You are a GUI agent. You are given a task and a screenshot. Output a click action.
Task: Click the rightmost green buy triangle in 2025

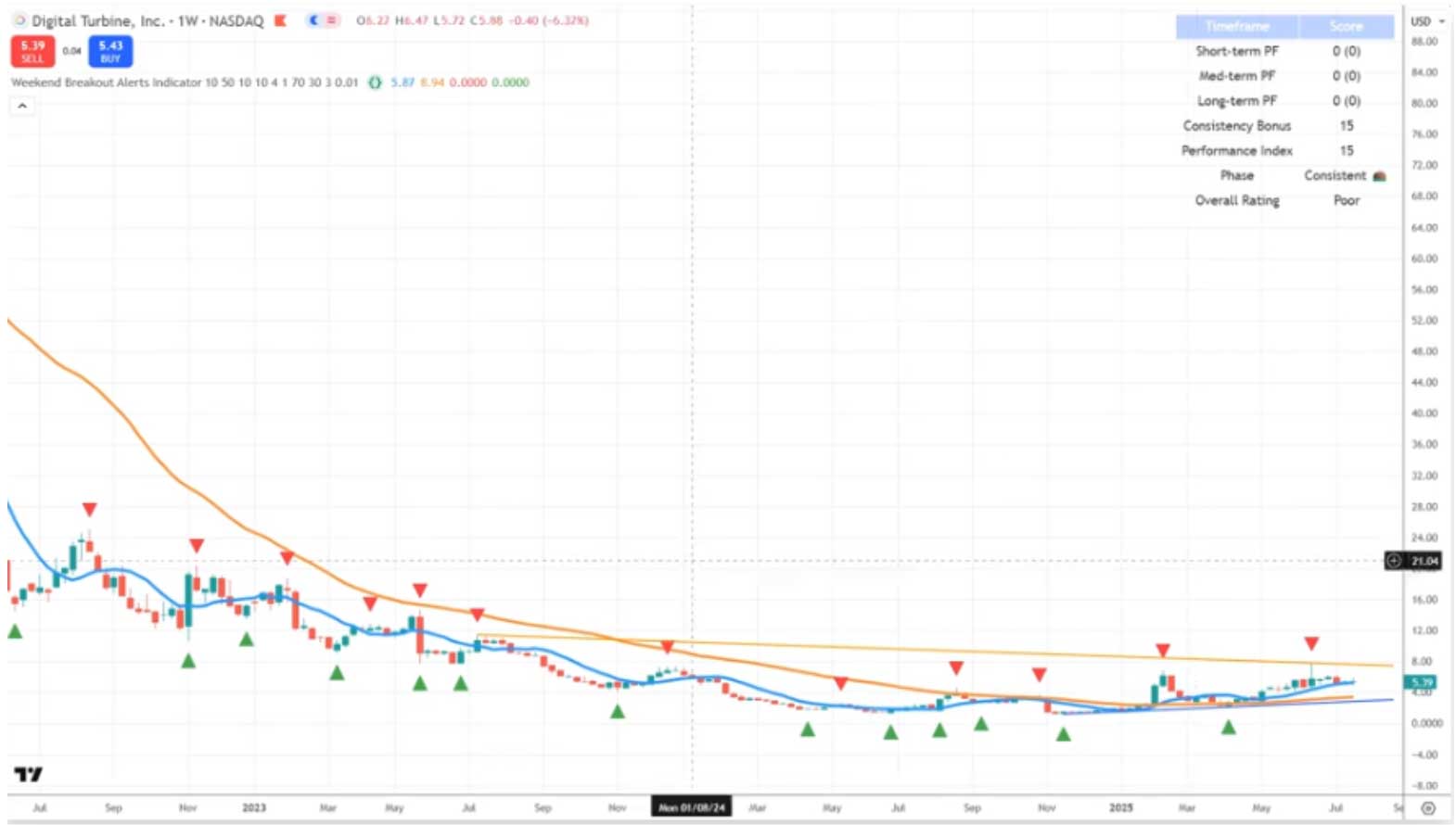[x=1229, y=728]
